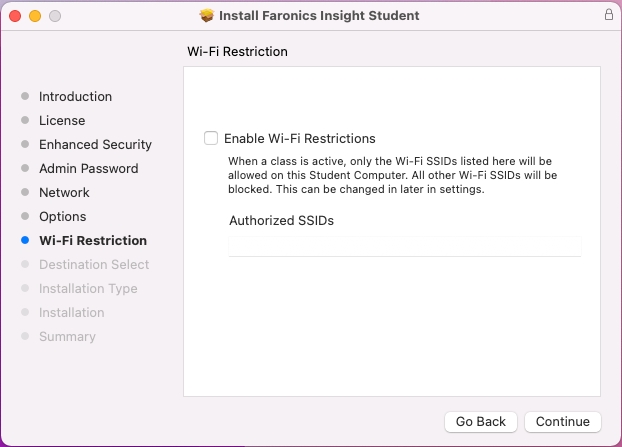Select the Network step in sidebar
This screenshot has height=447, width=622.
(64, 193)
